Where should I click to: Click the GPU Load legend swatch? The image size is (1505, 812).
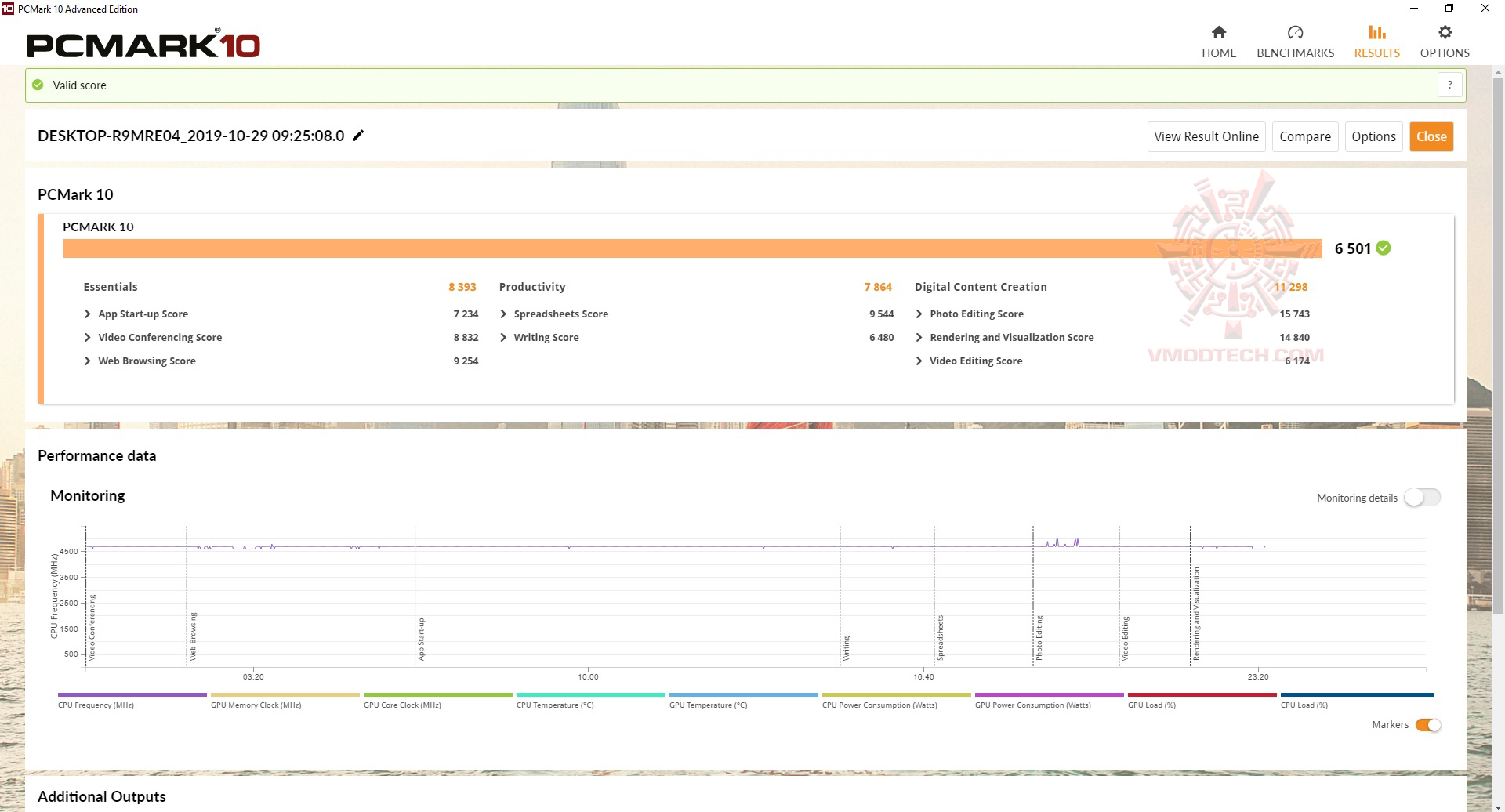point(1202,694)
